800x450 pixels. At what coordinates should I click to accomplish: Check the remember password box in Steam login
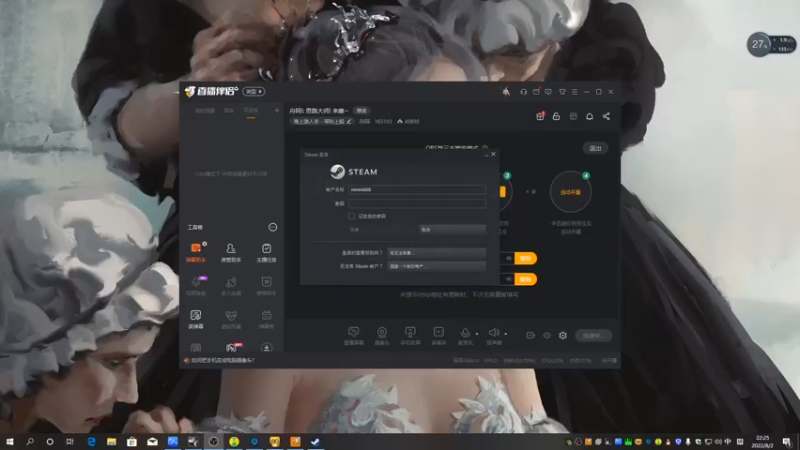(x=352, y=216)
